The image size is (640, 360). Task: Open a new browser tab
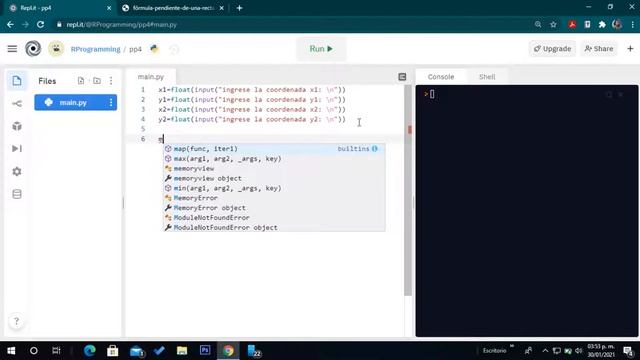240,8
